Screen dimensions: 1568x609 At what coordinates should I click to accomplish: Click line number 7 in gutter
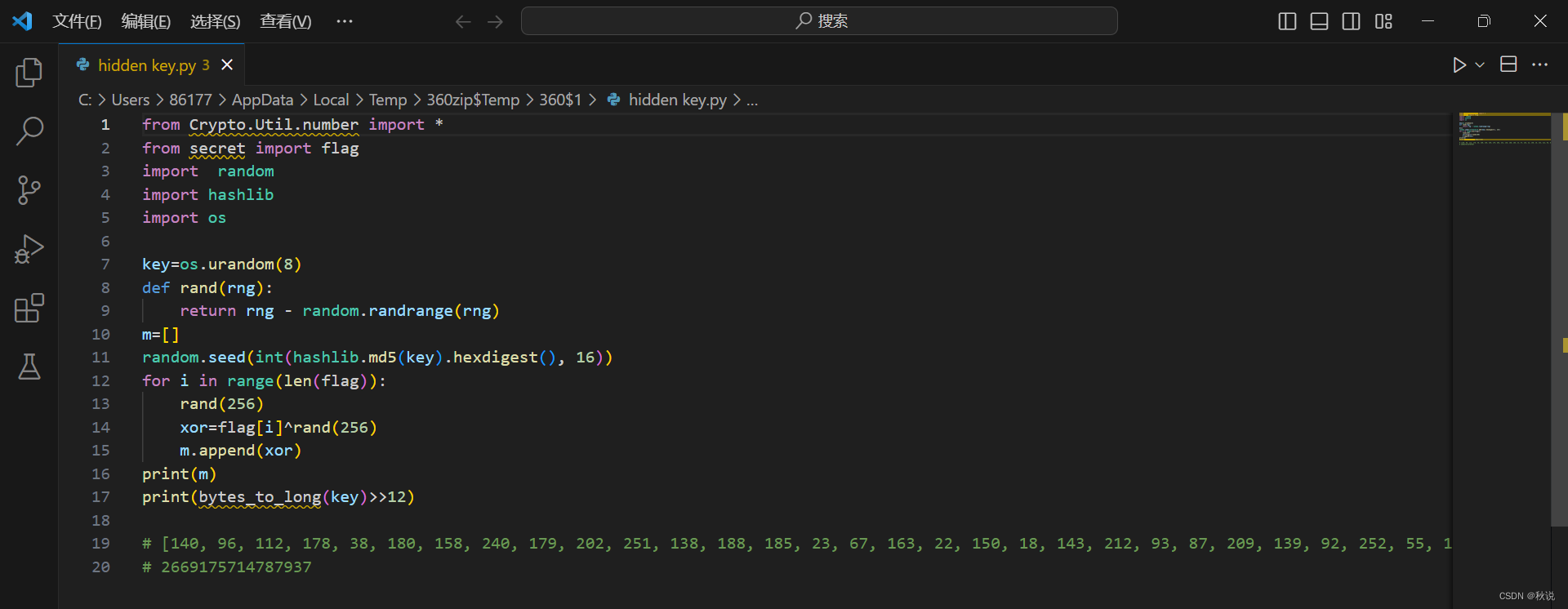coord(105,264)
